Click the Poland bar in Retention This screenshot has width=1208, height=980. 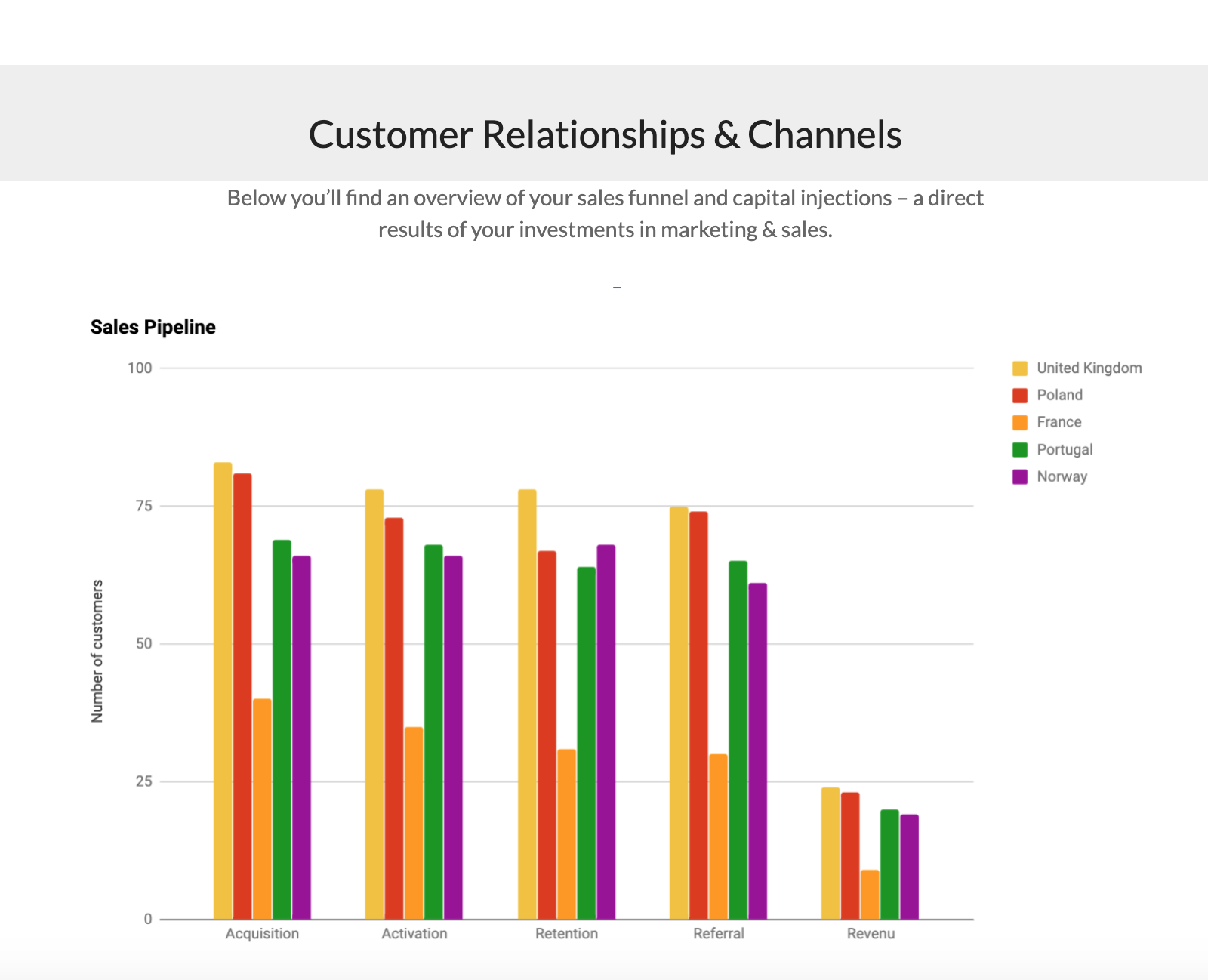(x=547, y=735)
